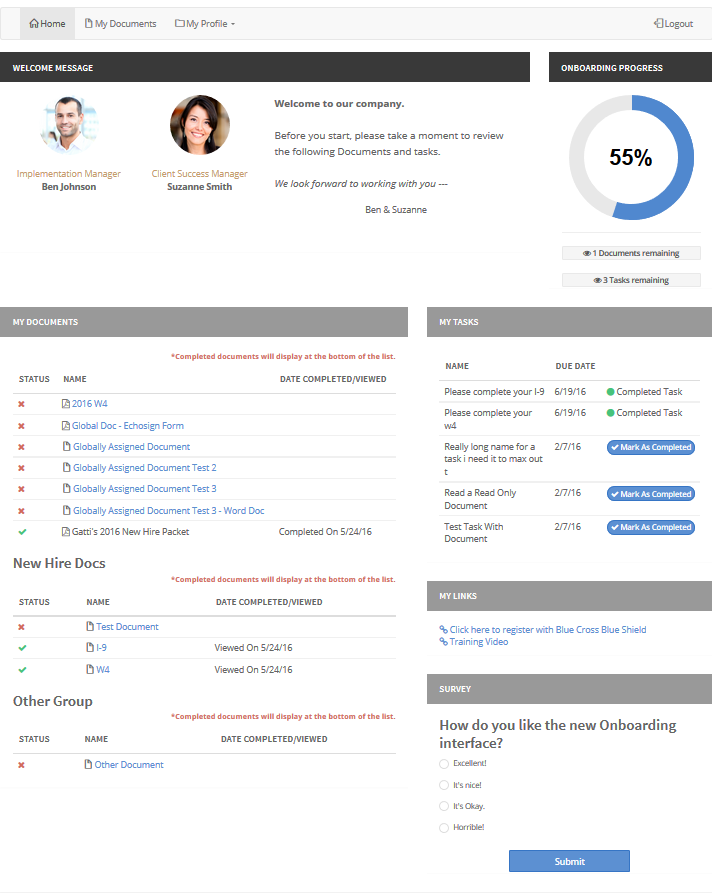Mark 'Test Task With Document' as completed
Viewport: 712px width, 893px height.
tap(651, 527)
